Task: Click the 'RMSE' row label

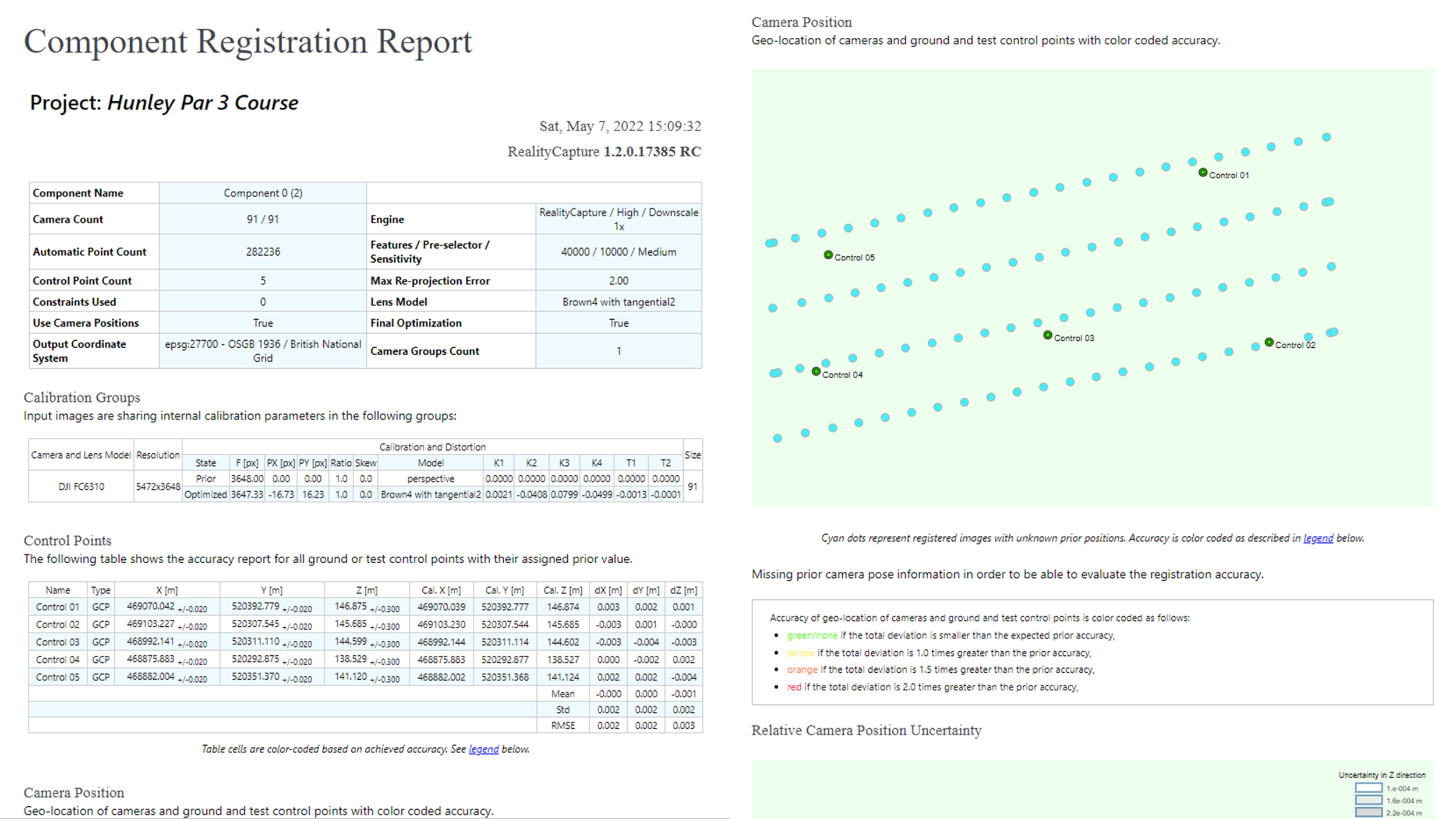Action: click(x=563, y=725)
